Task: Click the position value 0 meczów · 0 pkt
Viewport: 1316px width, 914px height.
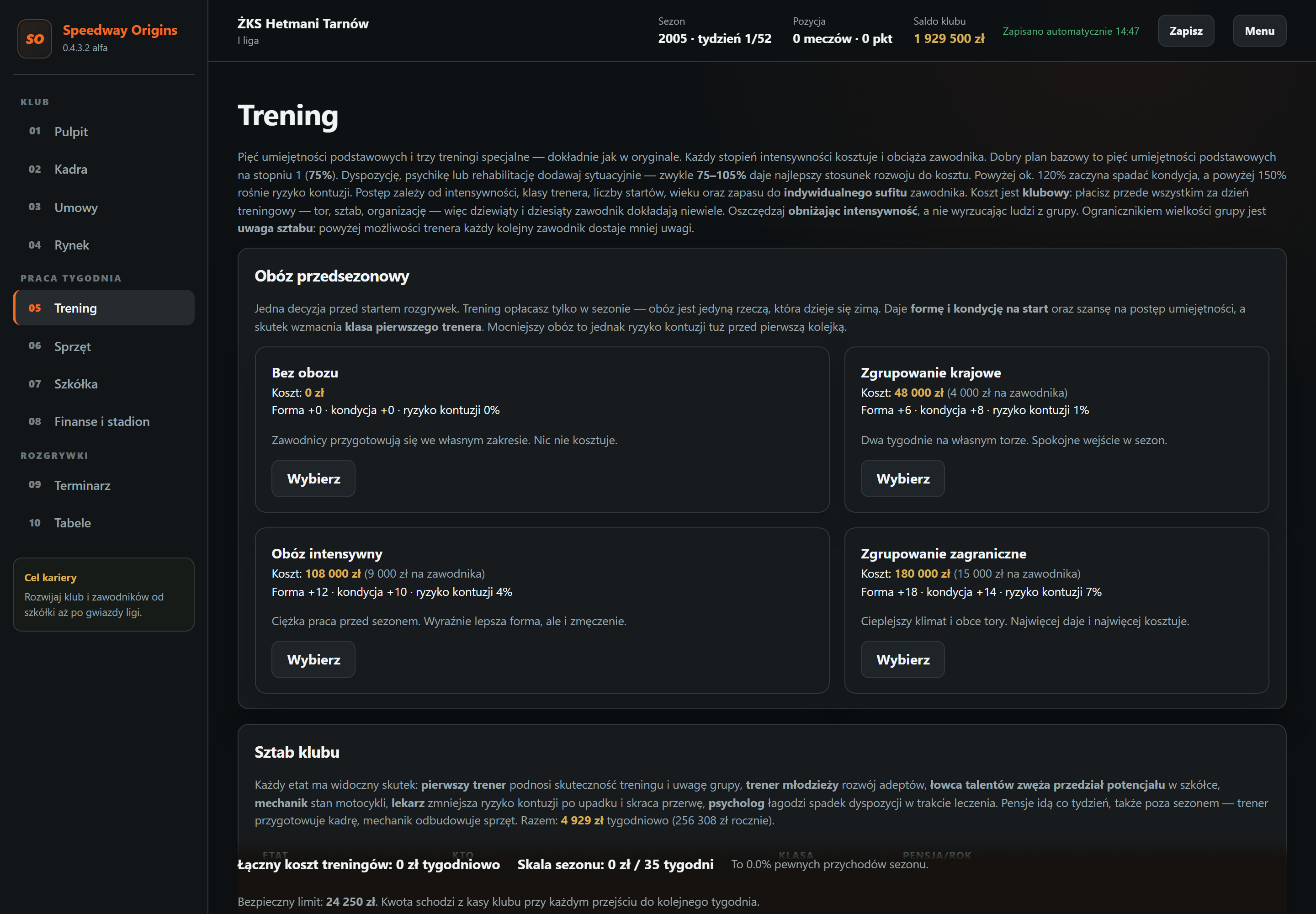Action: [x=843, y=38]
